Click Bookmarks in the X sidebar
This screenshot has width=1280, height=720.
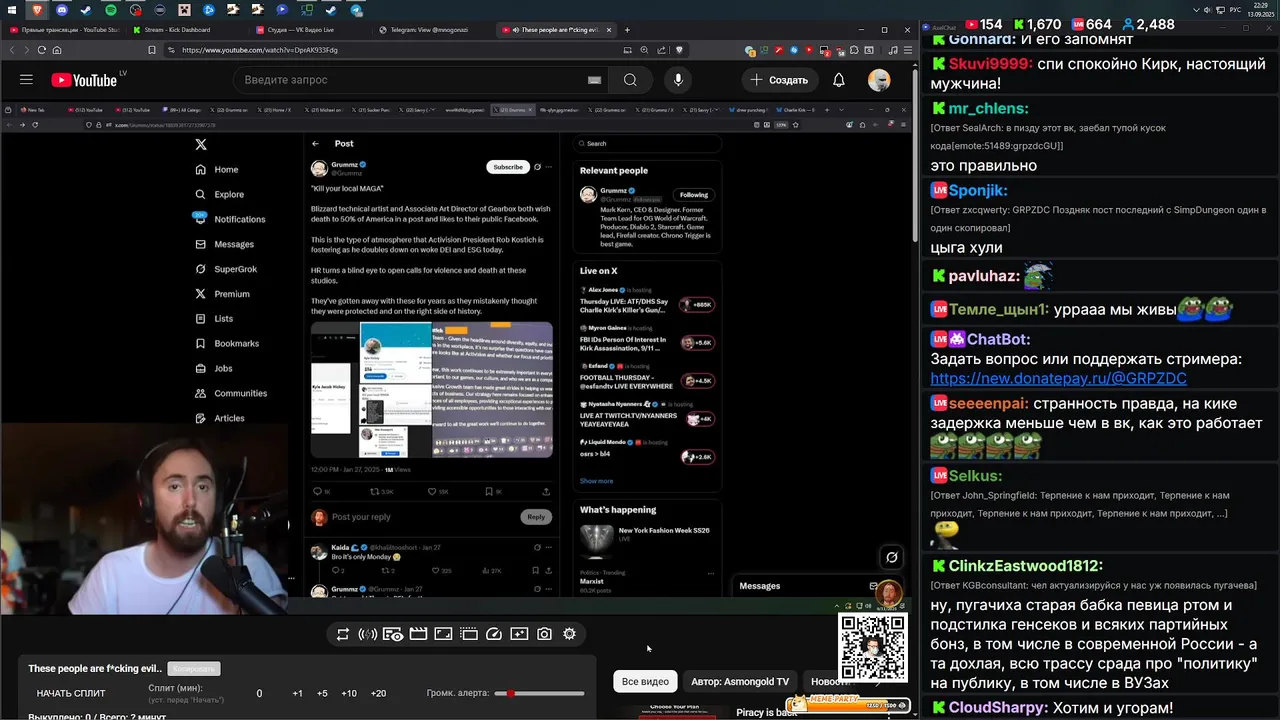pyautogui.click(x=227, y=343)
